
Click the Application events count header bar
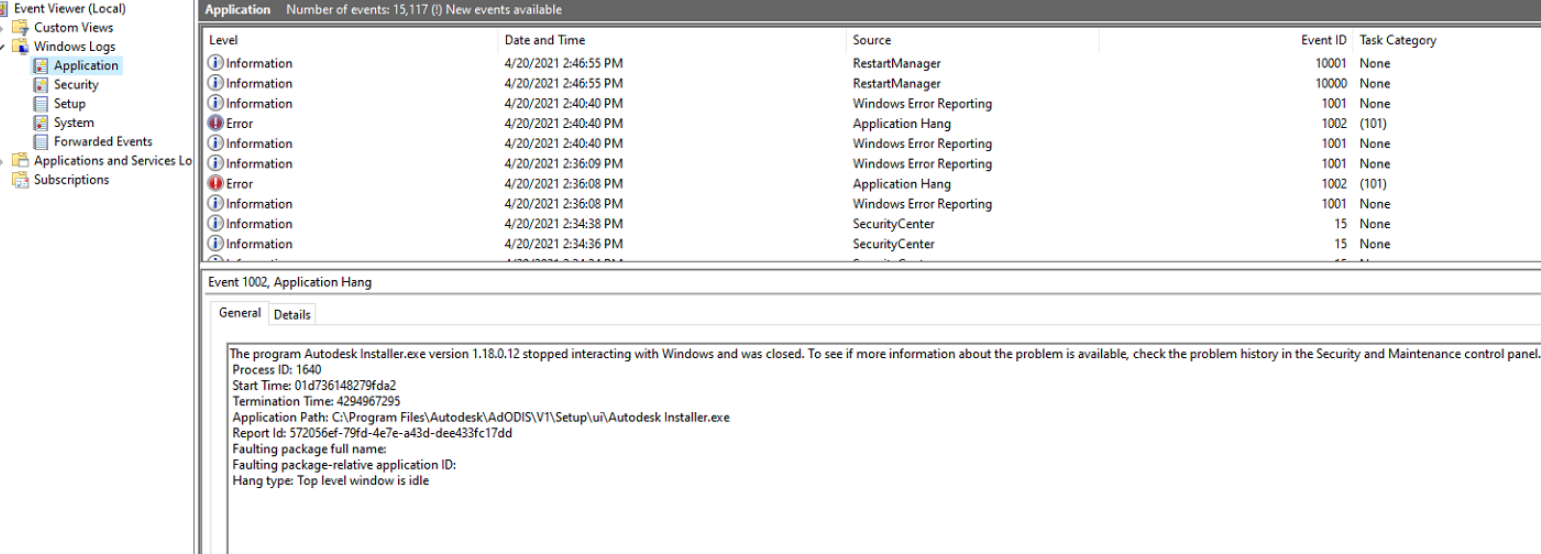pos(871,10)
